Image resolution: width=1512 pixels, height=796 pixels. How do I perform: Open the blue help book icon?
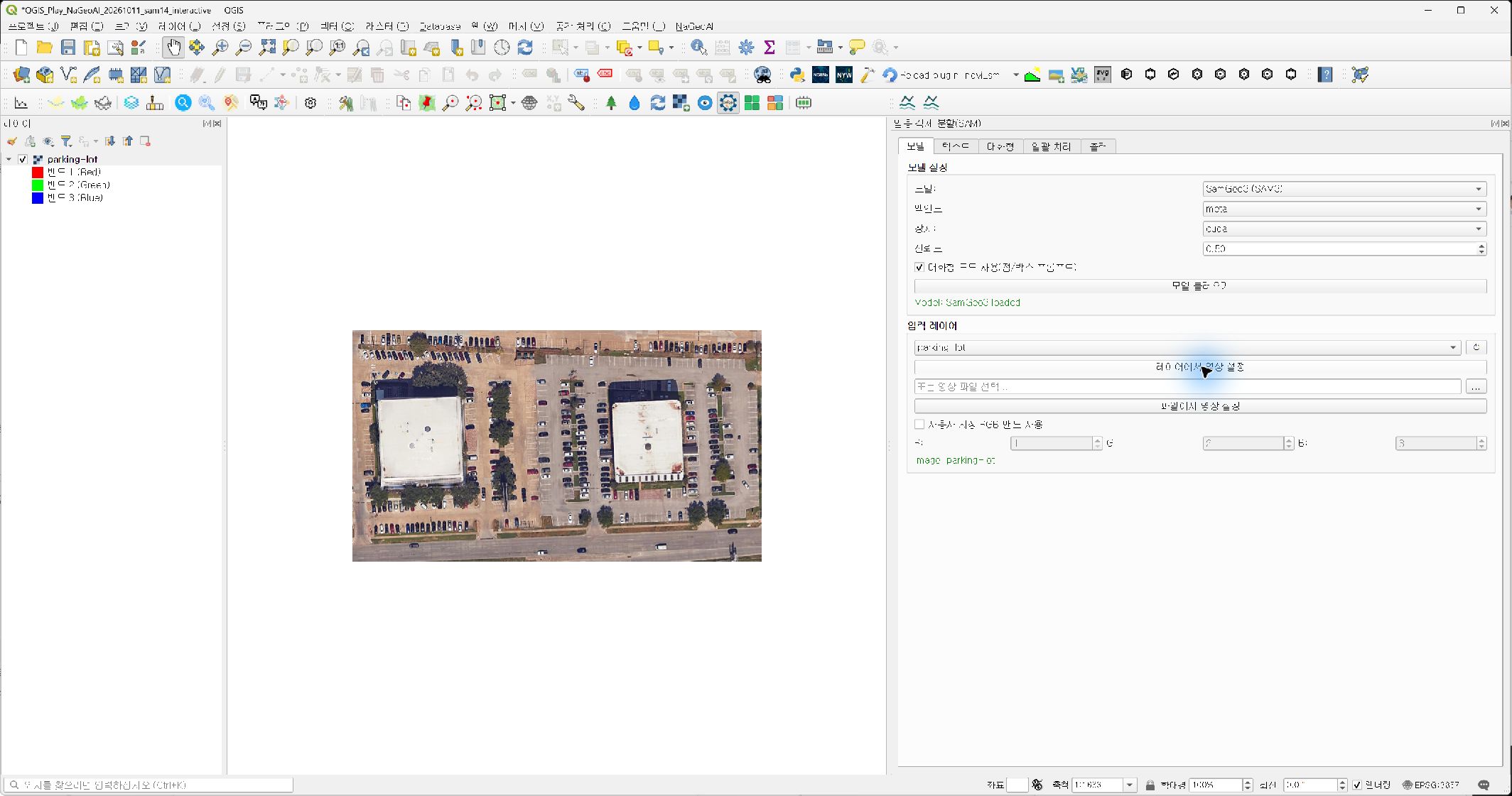[x=1325, y=75]
